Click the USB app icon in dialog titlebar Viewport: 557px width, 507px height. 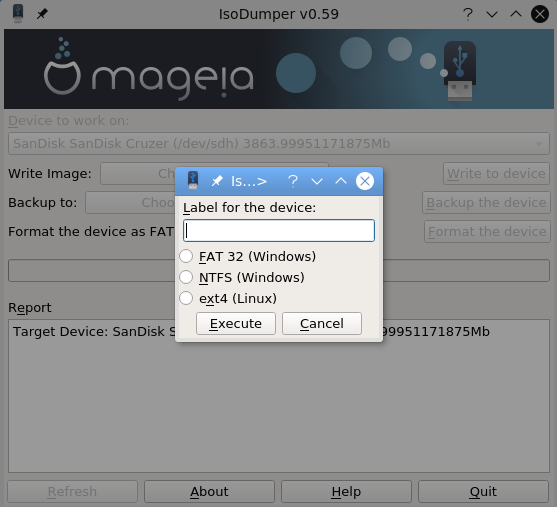pos(193,180)
